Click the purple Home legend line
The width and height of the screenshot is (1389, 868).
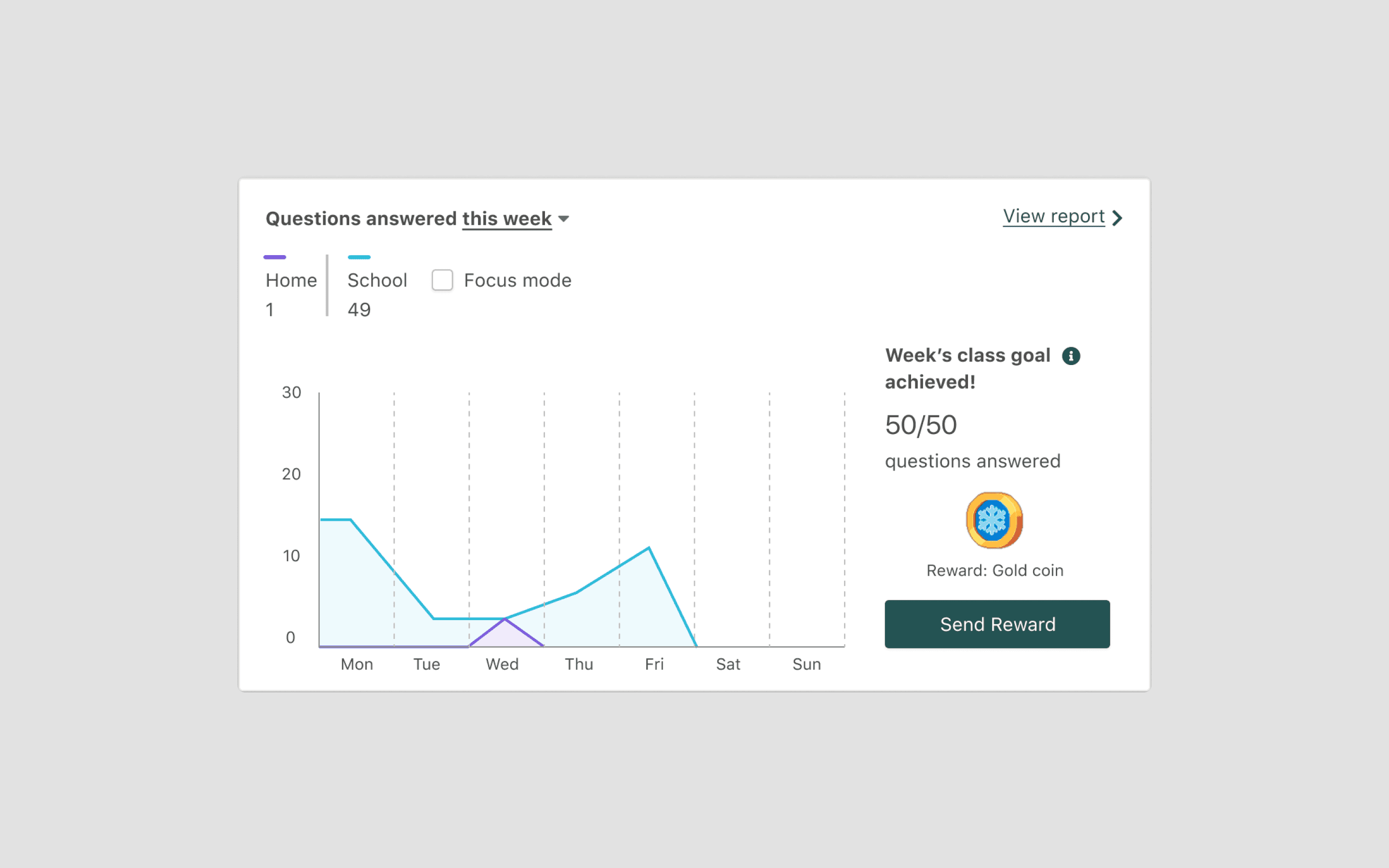point(274,257)
